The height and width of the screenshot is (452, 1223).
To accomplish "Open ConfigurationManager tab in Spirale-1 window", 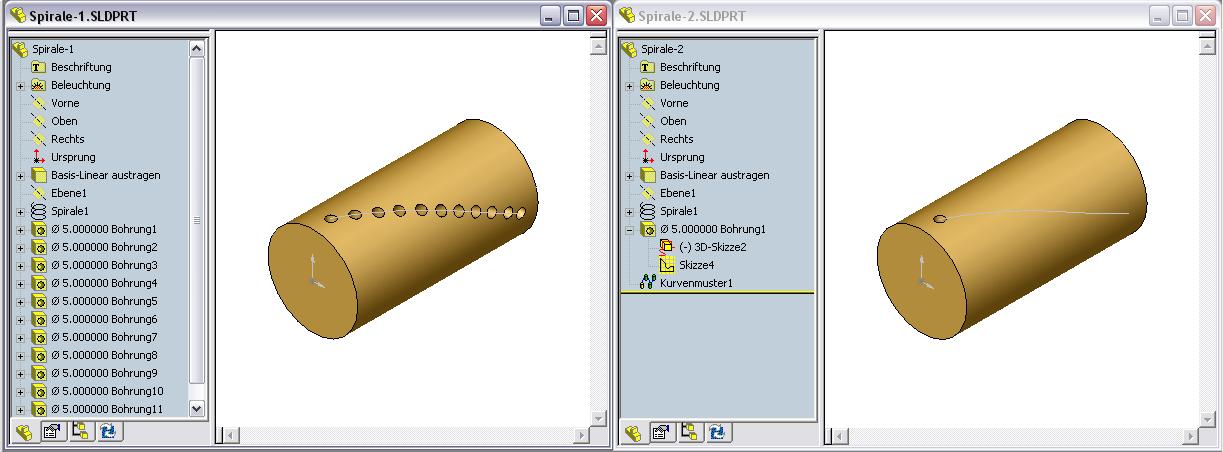I will [80, 432].
